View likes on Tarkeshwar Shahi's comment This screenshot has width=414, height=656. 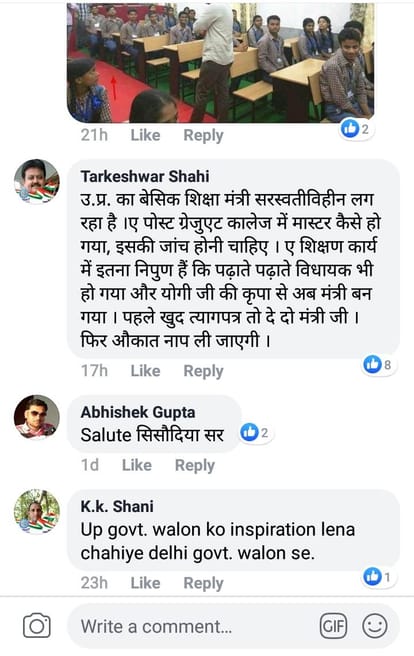378,365
